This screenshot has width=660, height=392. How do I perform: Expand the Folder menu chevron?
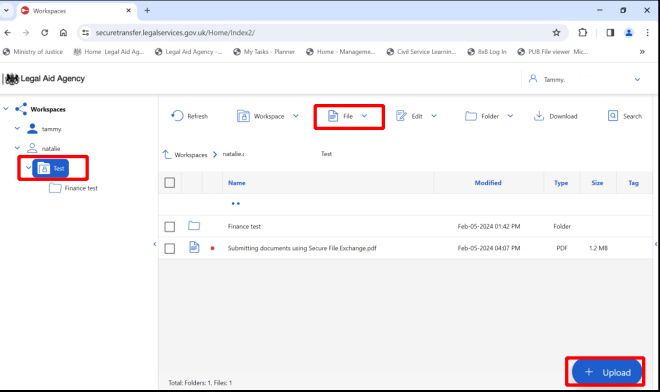pos(510,116)
